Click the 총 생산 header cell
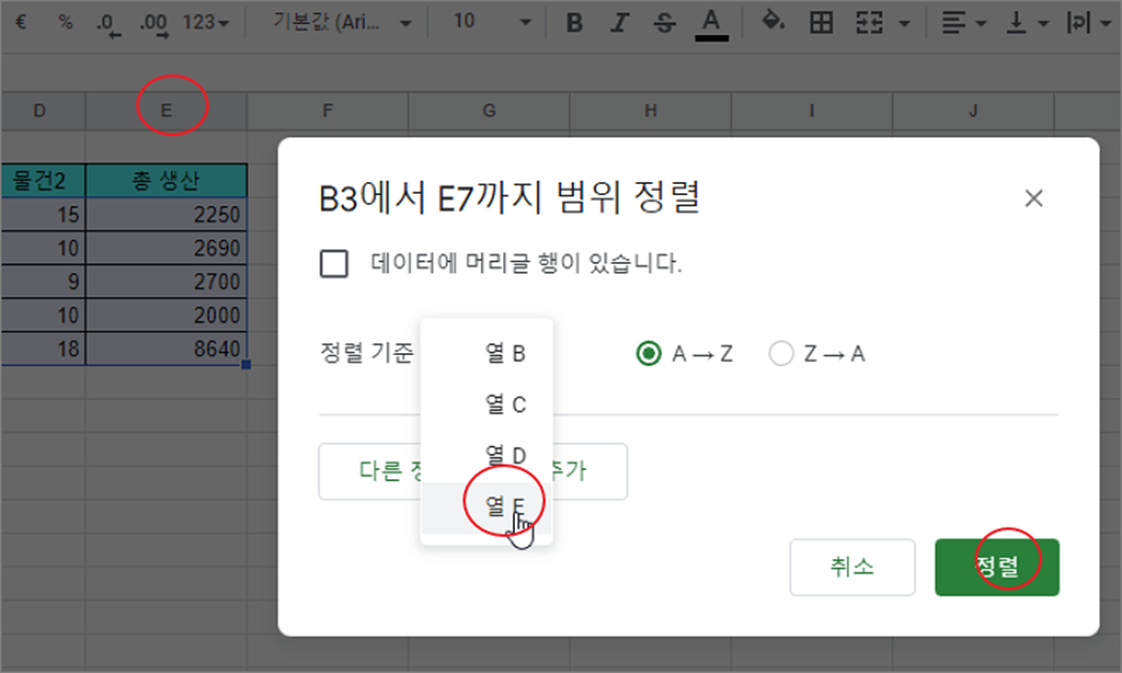Viewport: 1122px width, 673px height. click(166, 180)
